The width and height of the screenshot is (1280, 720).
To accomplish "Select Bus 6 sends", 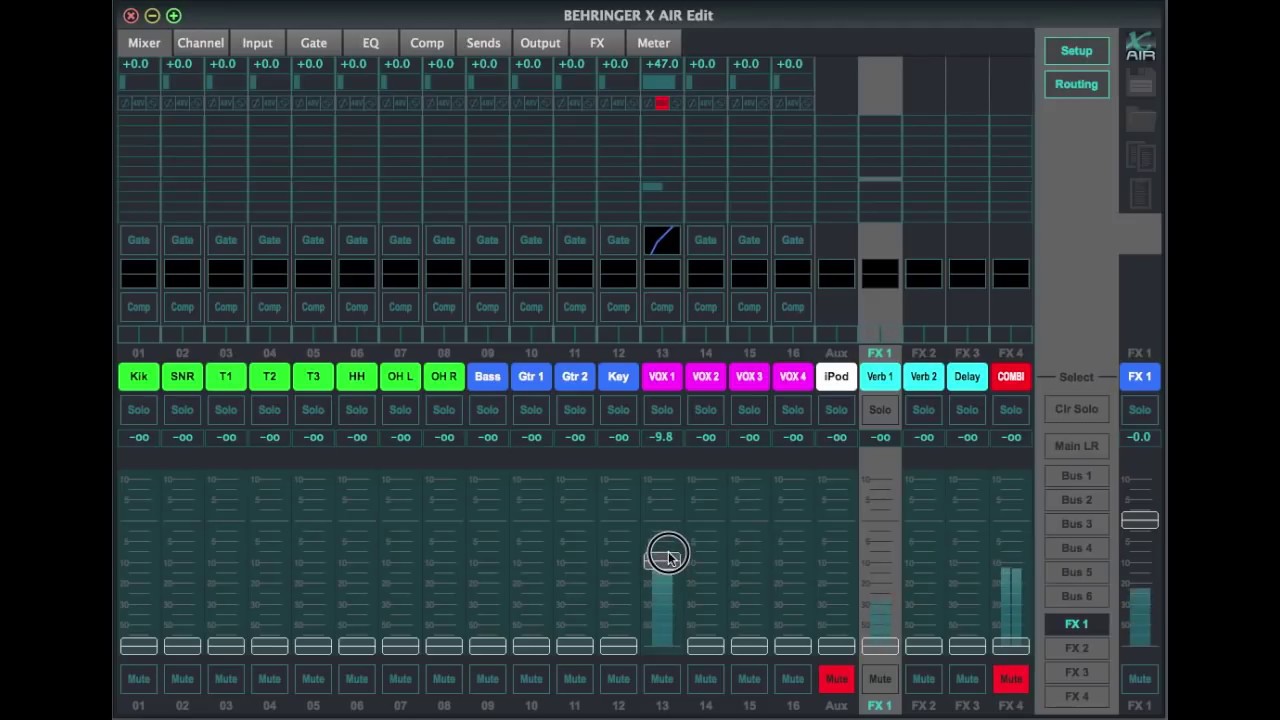I will click(x=1077, y=596).
